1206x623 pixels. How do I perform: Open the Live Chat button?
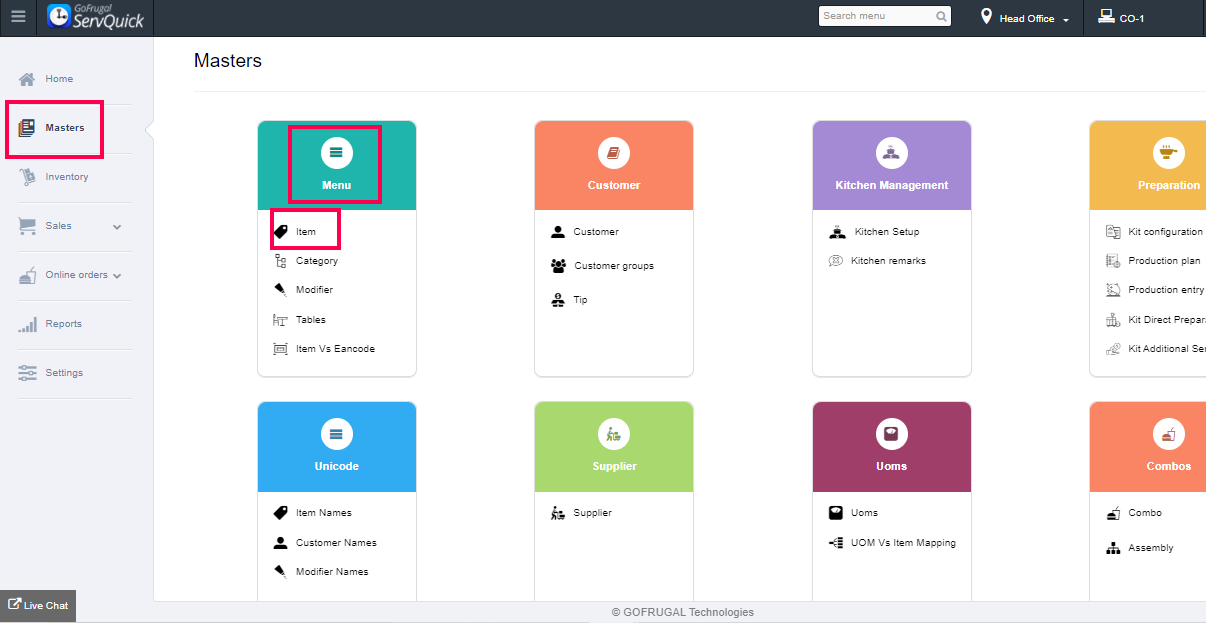(x=38, y=605)
